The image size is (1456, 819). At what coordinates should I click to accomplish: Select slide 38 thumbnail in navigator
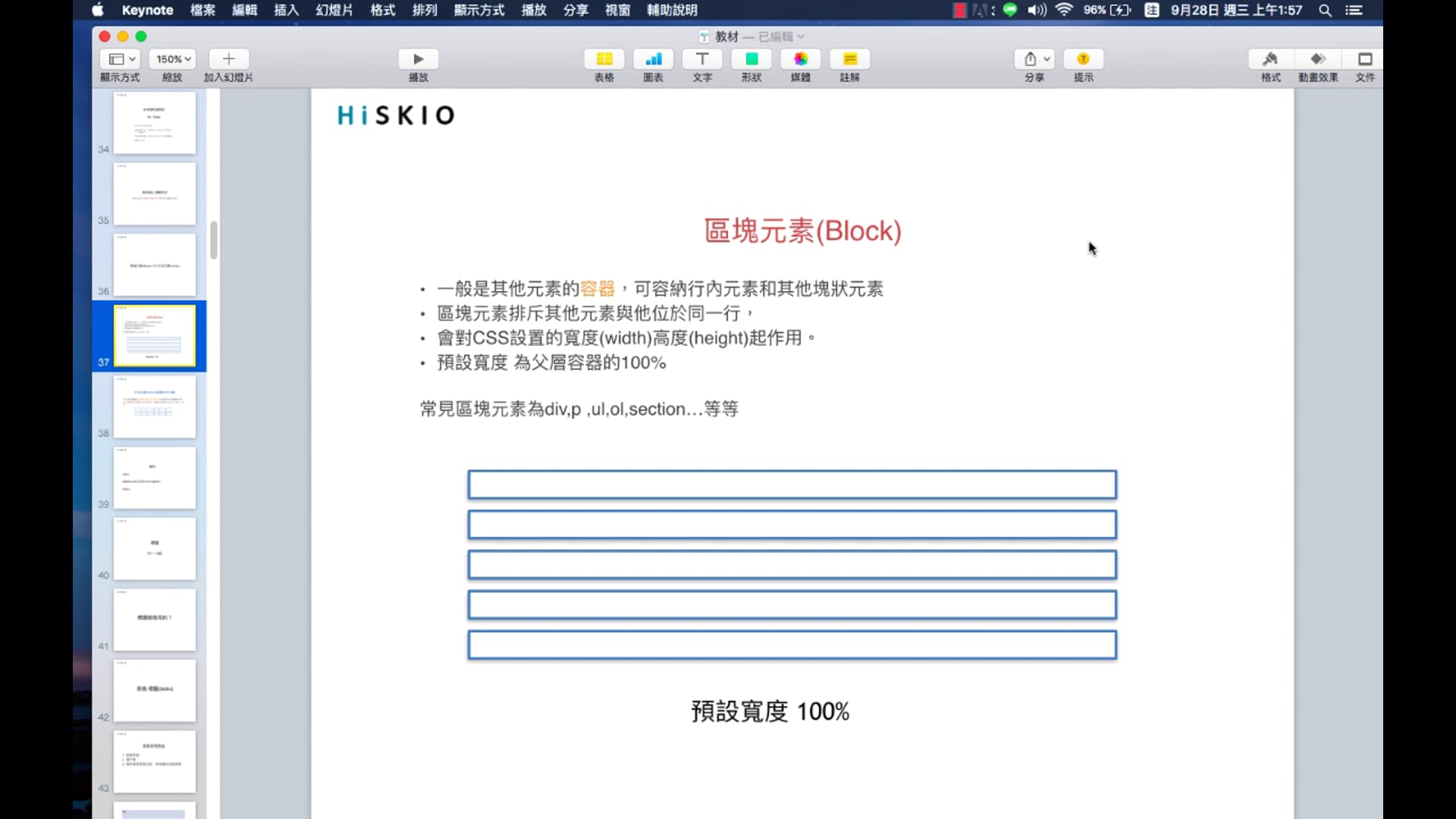155,407
